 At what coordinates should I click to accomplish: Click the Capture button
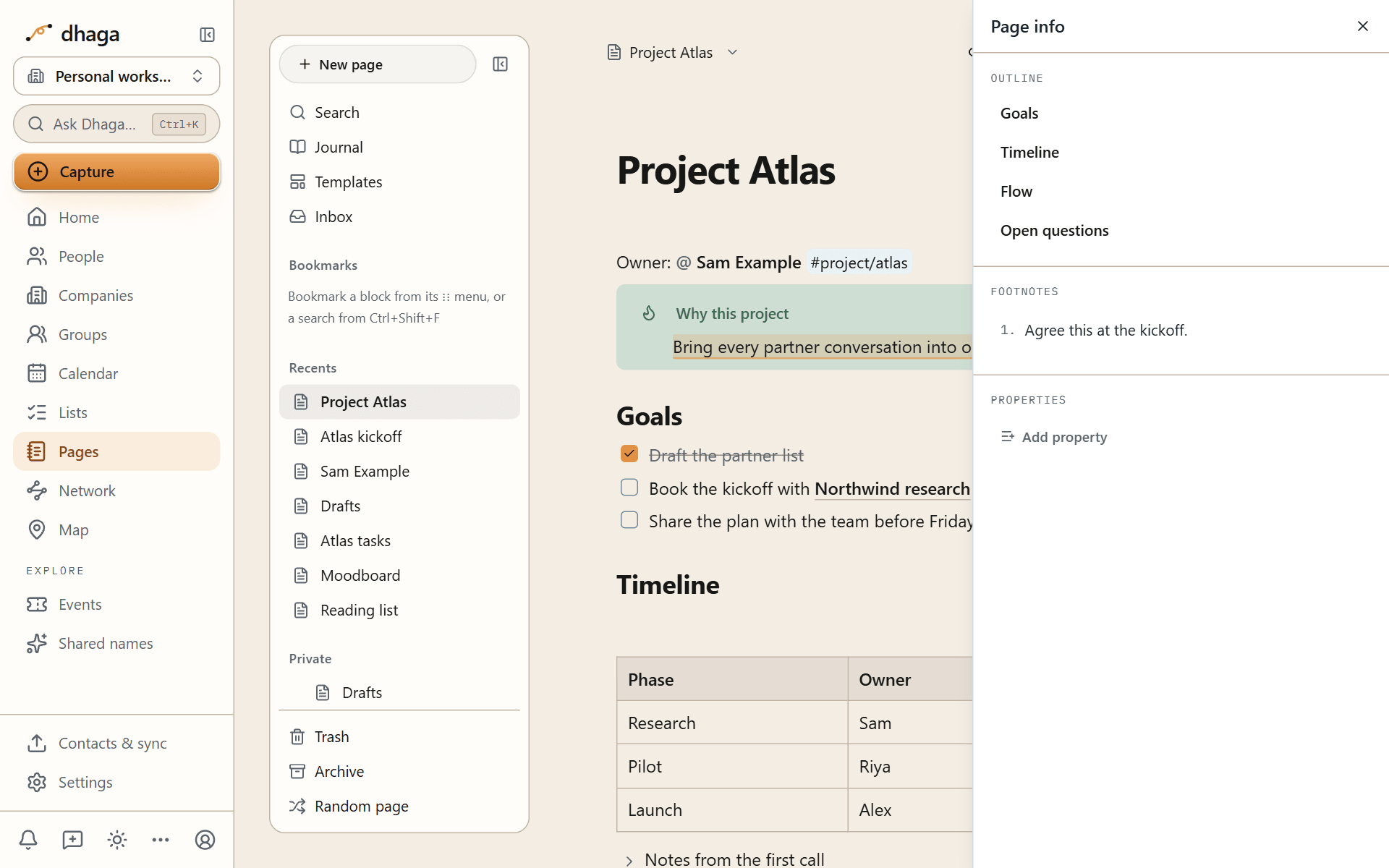tap(116, 172)
